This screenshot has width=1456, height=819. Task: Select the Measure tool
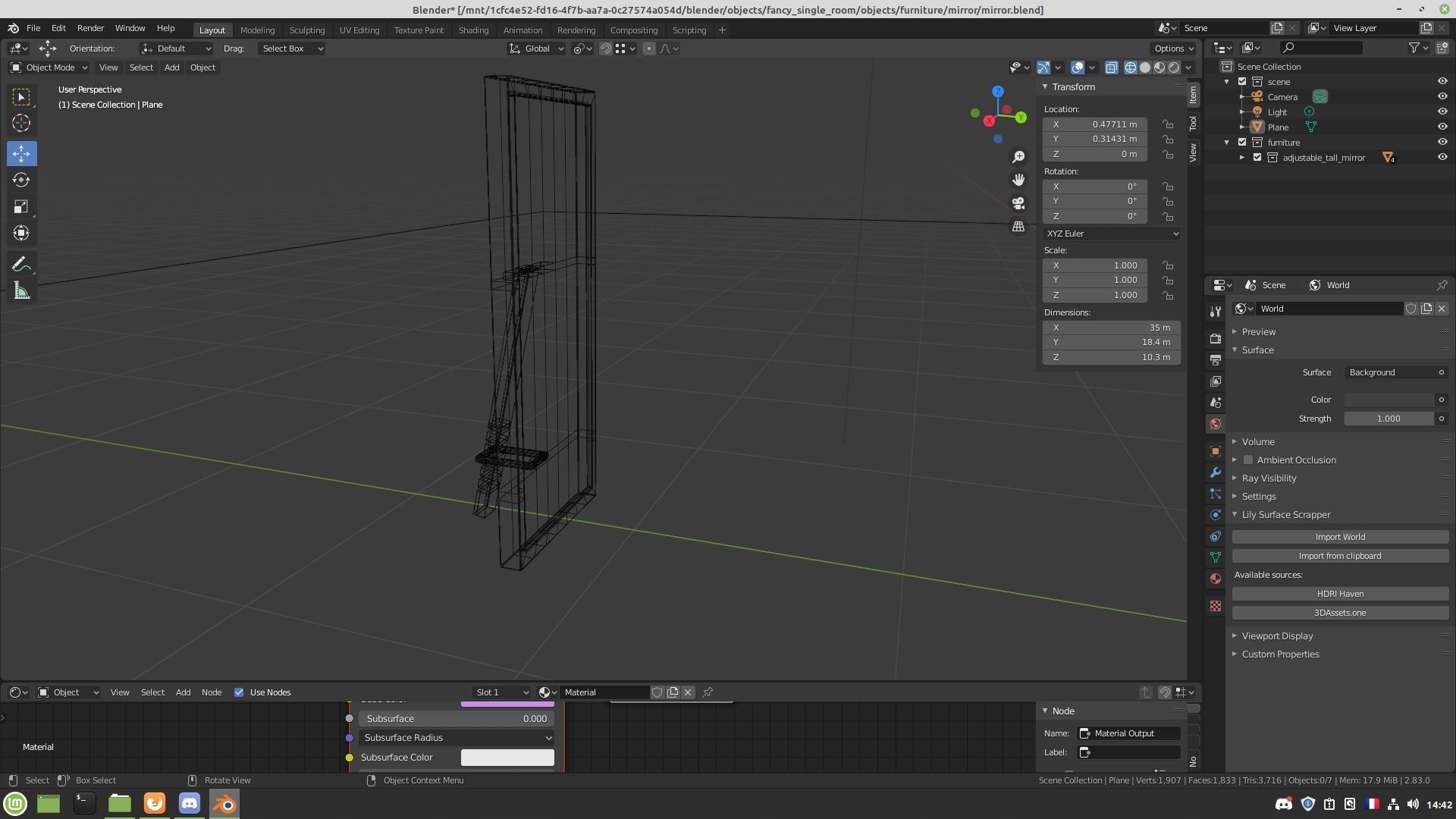click(x=21, y=291)
